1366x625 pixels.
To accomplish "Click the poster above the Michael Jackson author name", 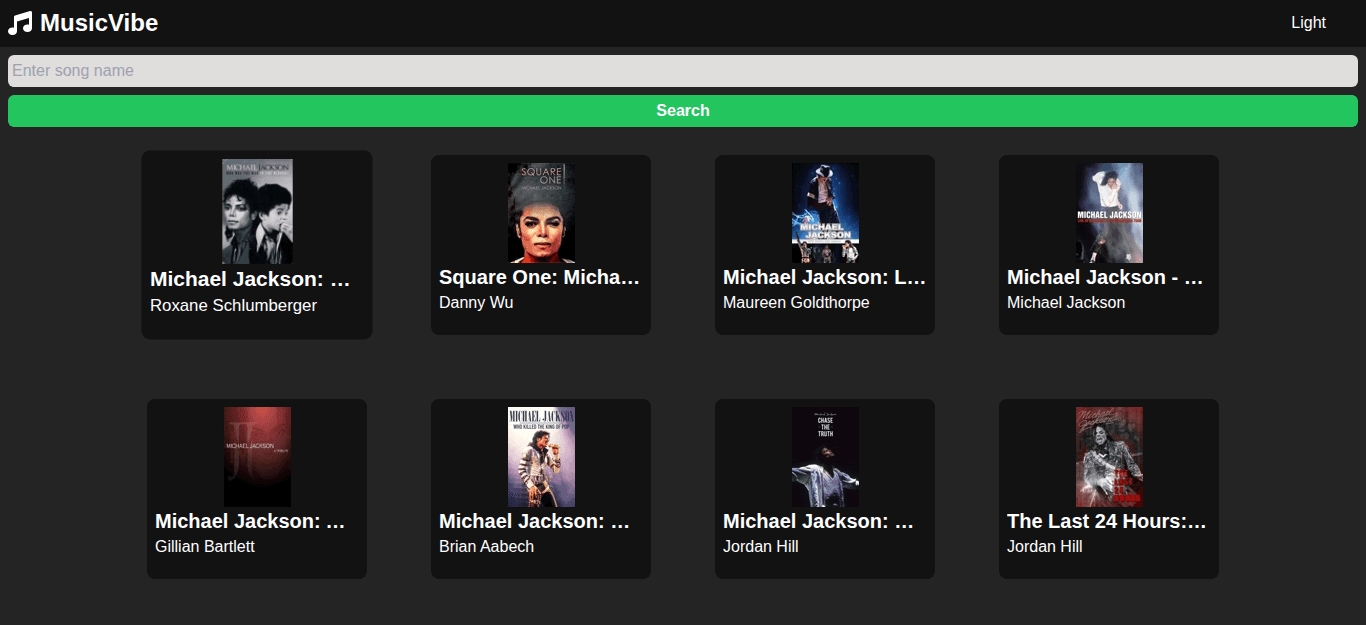I will tap(1109, 213).
